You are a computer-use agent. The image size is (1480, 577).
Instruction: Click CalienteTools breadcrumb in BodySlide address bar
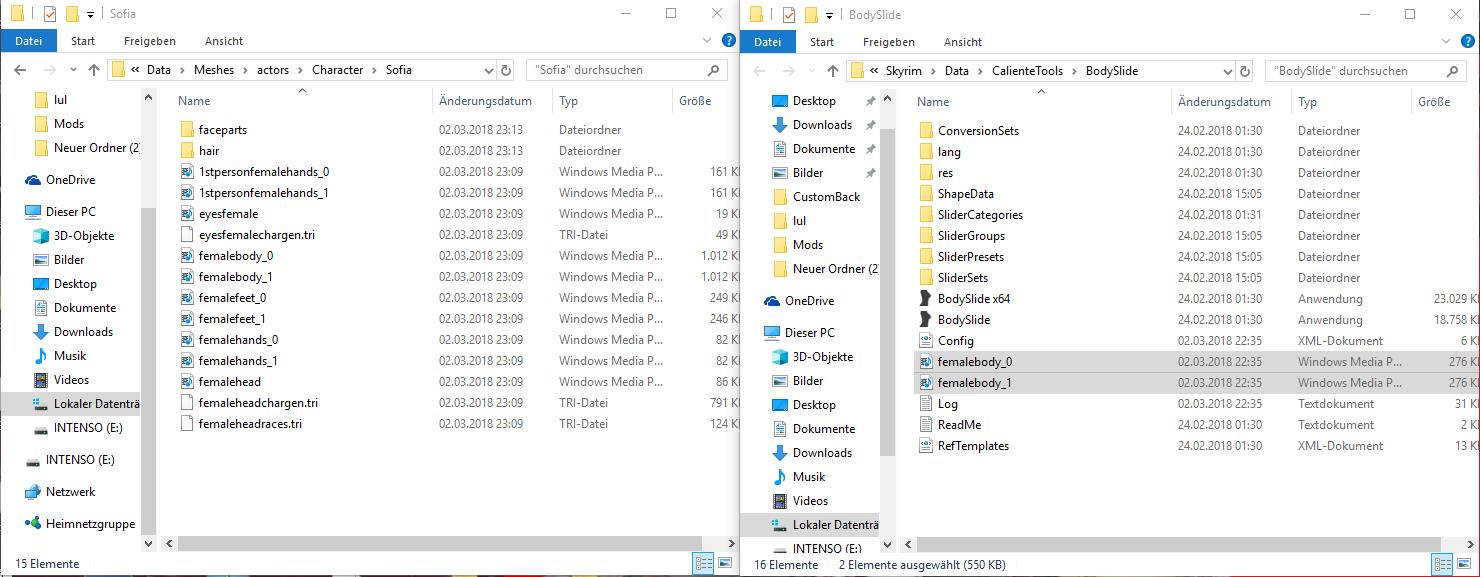pyautogui.click(x=1029, y=71)
